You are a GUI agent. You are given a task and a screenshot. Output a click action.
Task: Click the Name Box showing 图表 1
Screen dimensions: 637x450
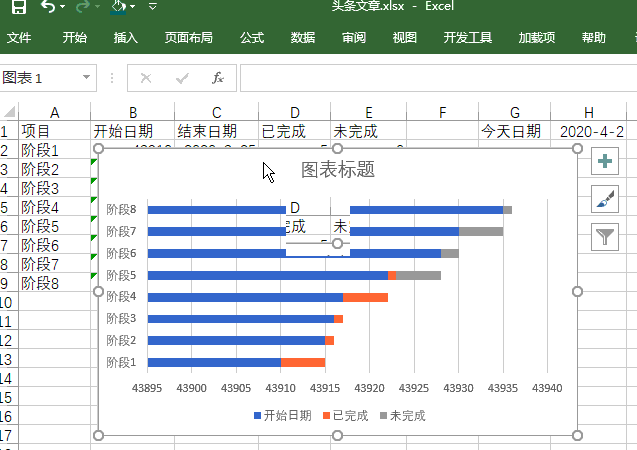coord(39,78)
